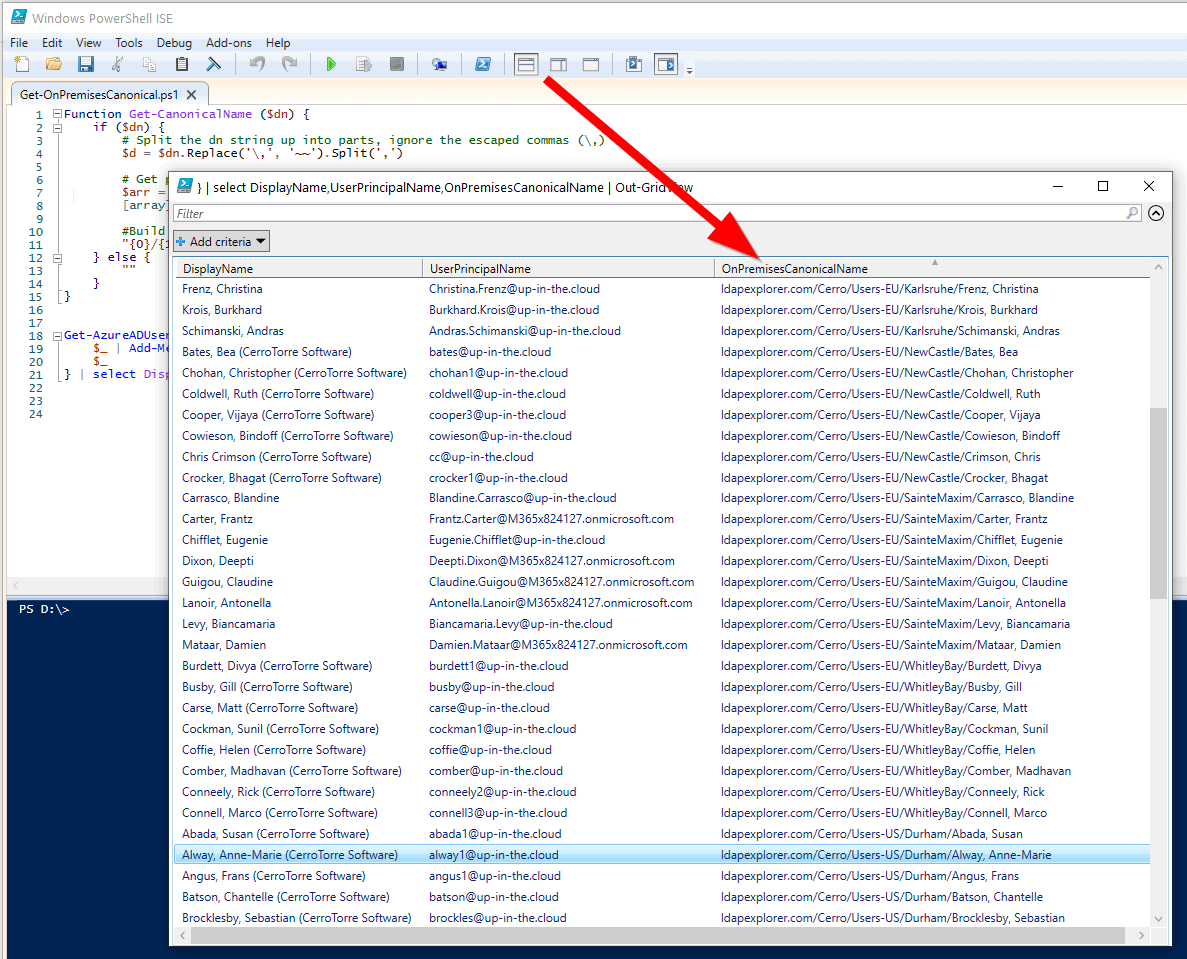Show script pane maximized layout icon
The height and width of the screenshot is (959, 1187).
coord(591,64)
